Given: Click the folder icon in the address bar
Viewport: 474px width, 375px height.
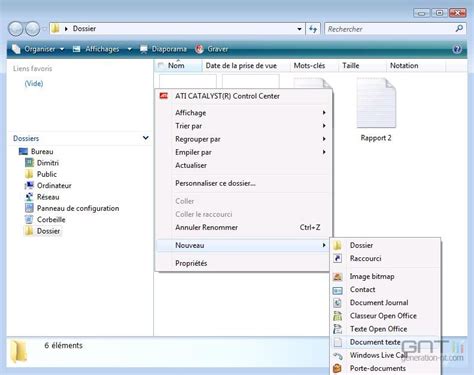Looking at the screenshot, I should tap(55, 28).
